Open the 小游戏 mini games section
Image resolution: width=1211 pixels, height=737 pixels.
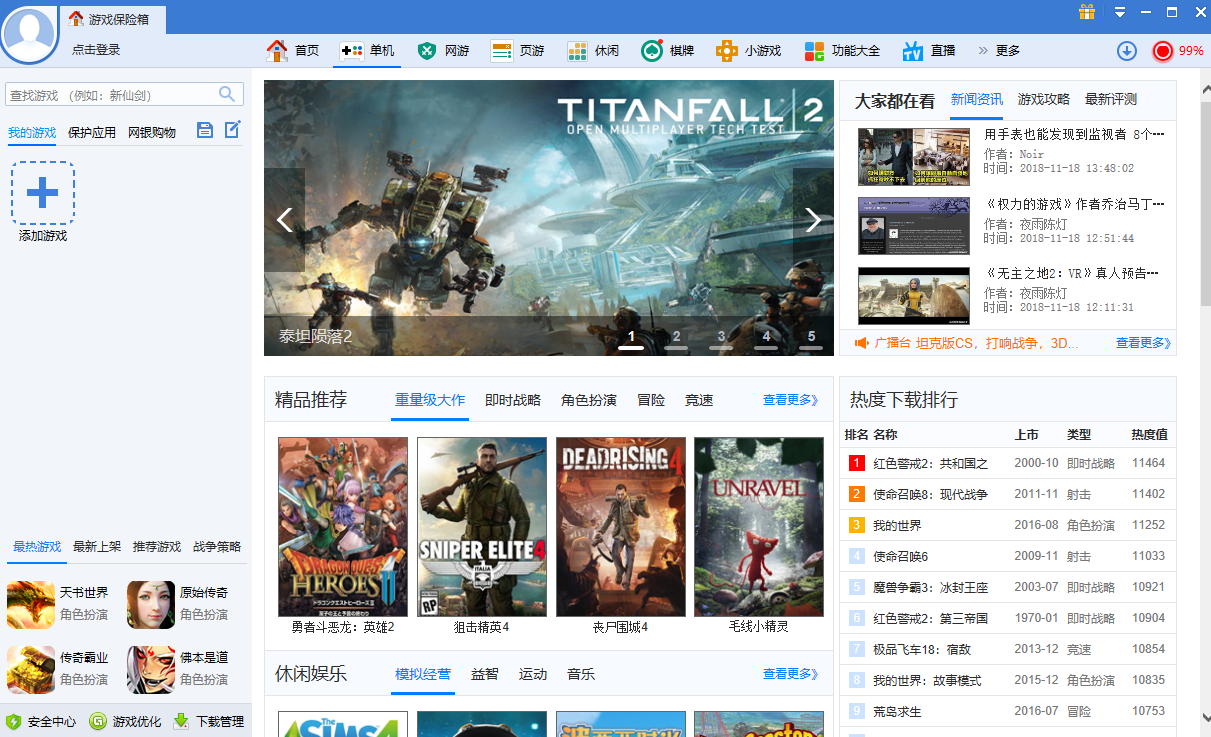[x=748, y=51]
